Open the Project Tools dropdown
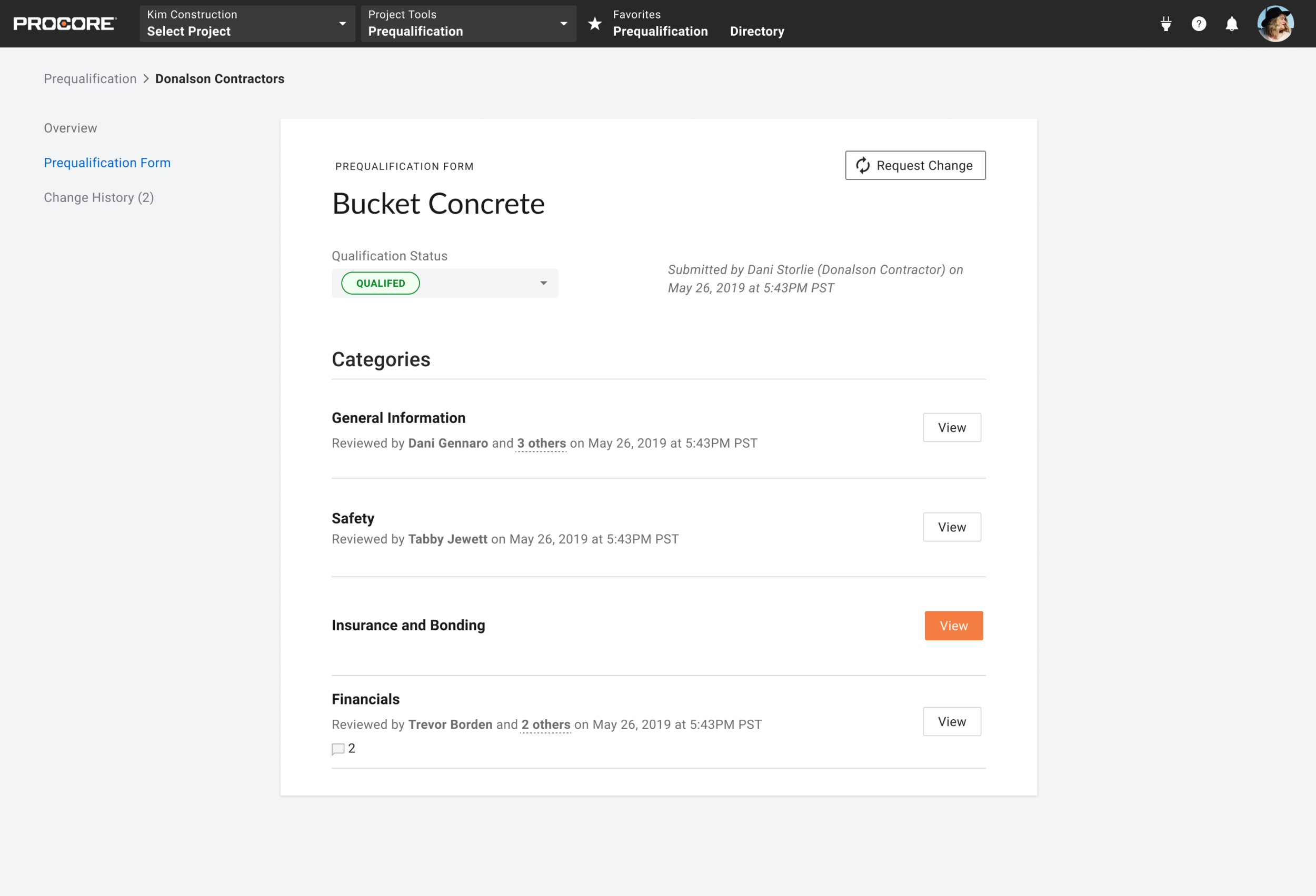Image resolution: width=1316 pixels, height=896 pixels. pyautogui.click(x=468, y=24)
